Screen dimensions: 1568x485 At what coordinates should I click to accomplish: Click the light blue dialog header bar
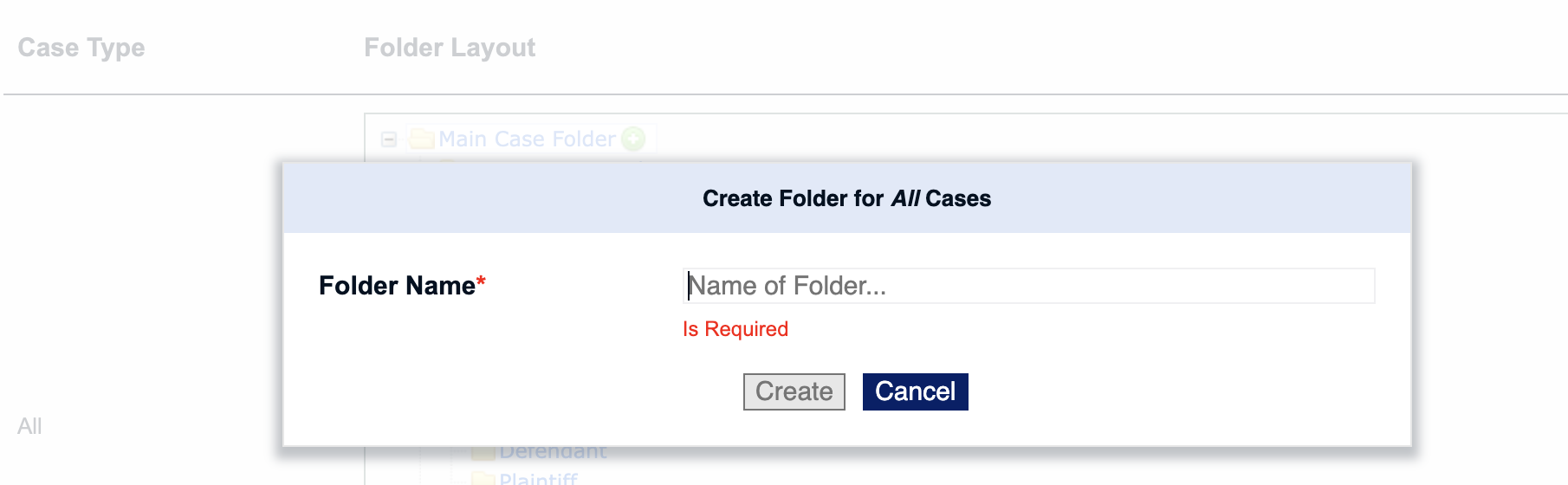pyautogui.click(x=847, y=197)
